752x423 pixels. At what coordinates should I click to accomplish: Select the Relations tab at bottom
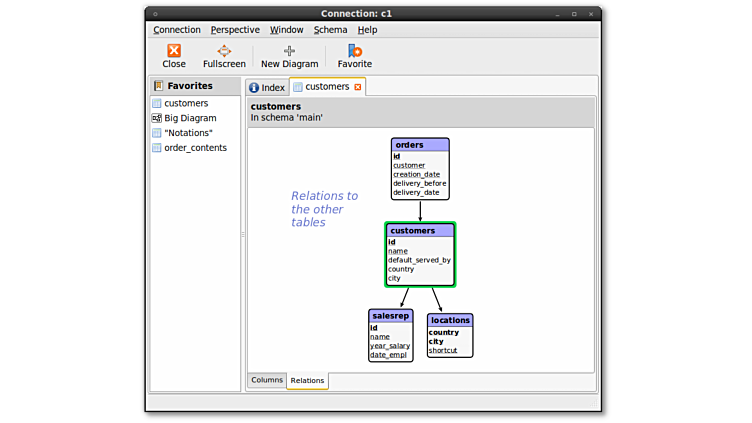click(307, 381)
